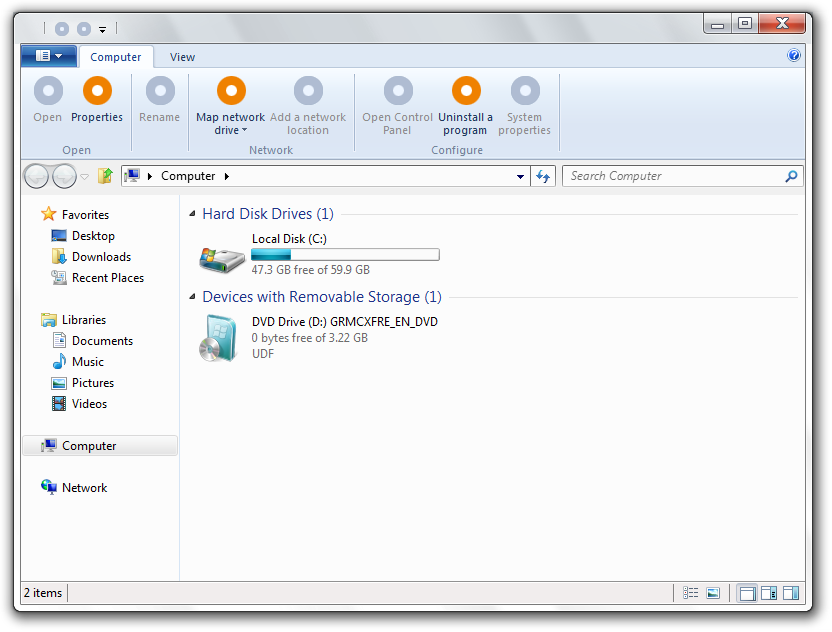Click the '2 items' status text
Image resolution: width=832 pixels, height=632 pixels.
tap(43, 593)
